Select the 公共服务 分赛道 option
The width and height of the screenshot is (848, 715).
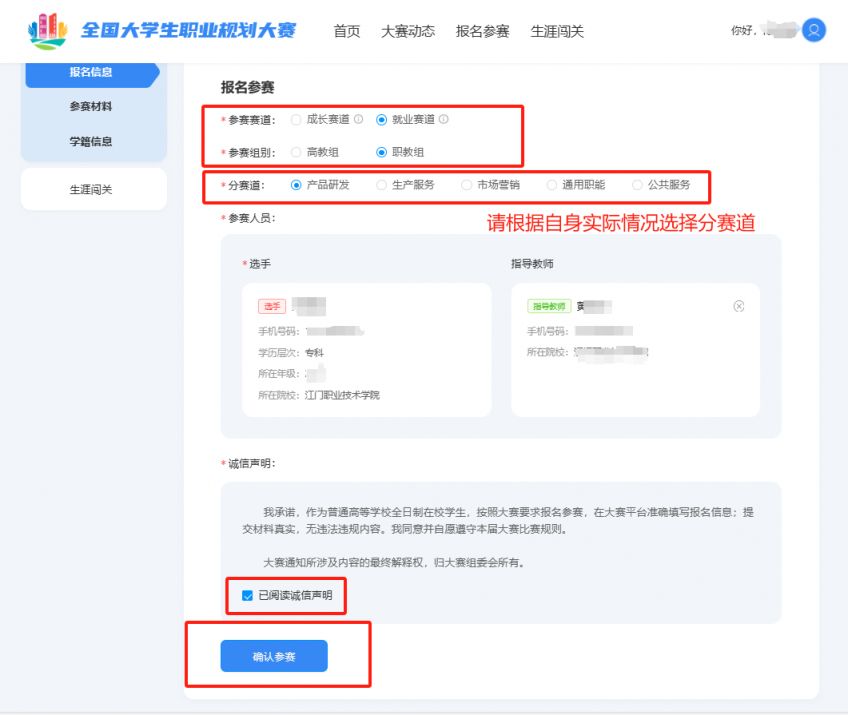click(x=638, y=185)
